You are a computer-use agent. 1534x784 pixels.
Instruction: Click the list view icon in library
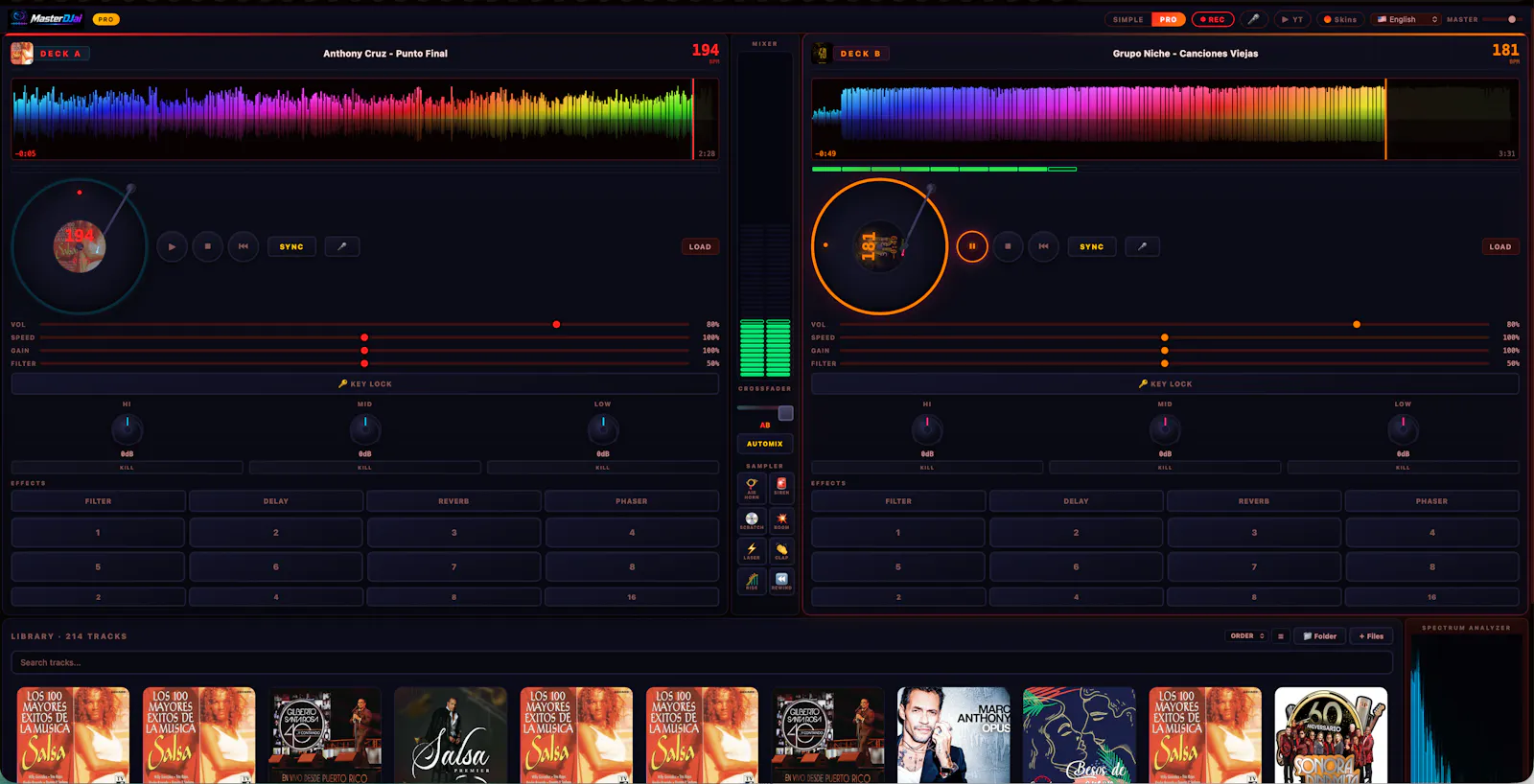tap(1281, 636)
